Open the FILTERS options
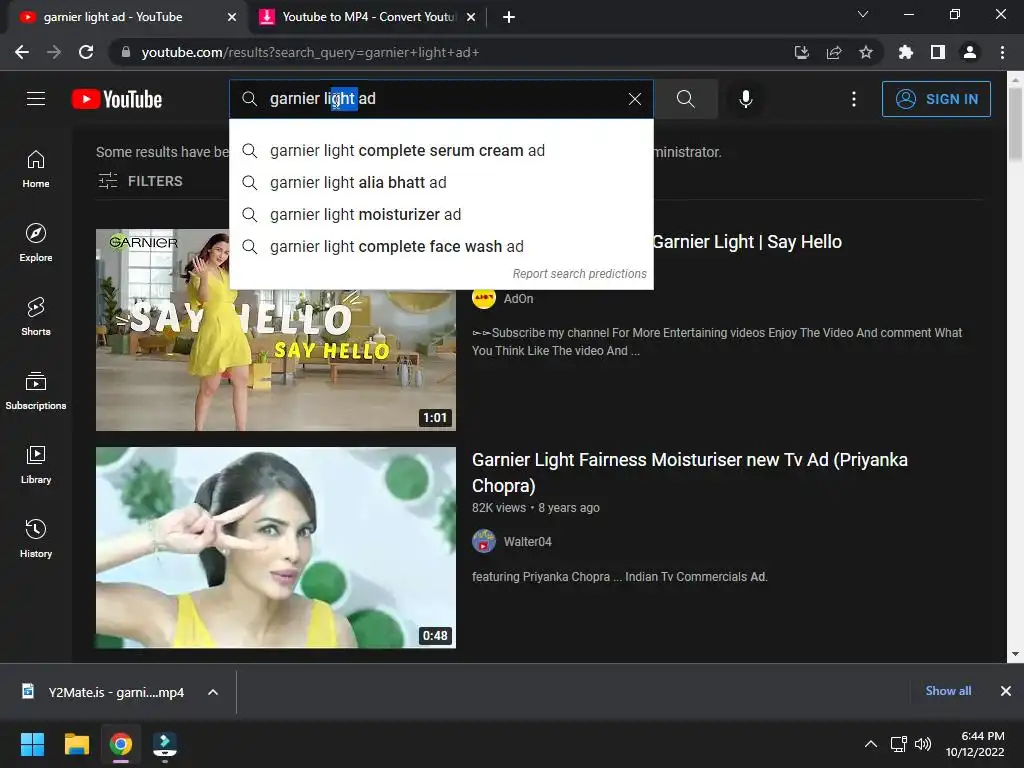Image resolution: width=1024 pixels, height=768 pixels. coord(140,181)
